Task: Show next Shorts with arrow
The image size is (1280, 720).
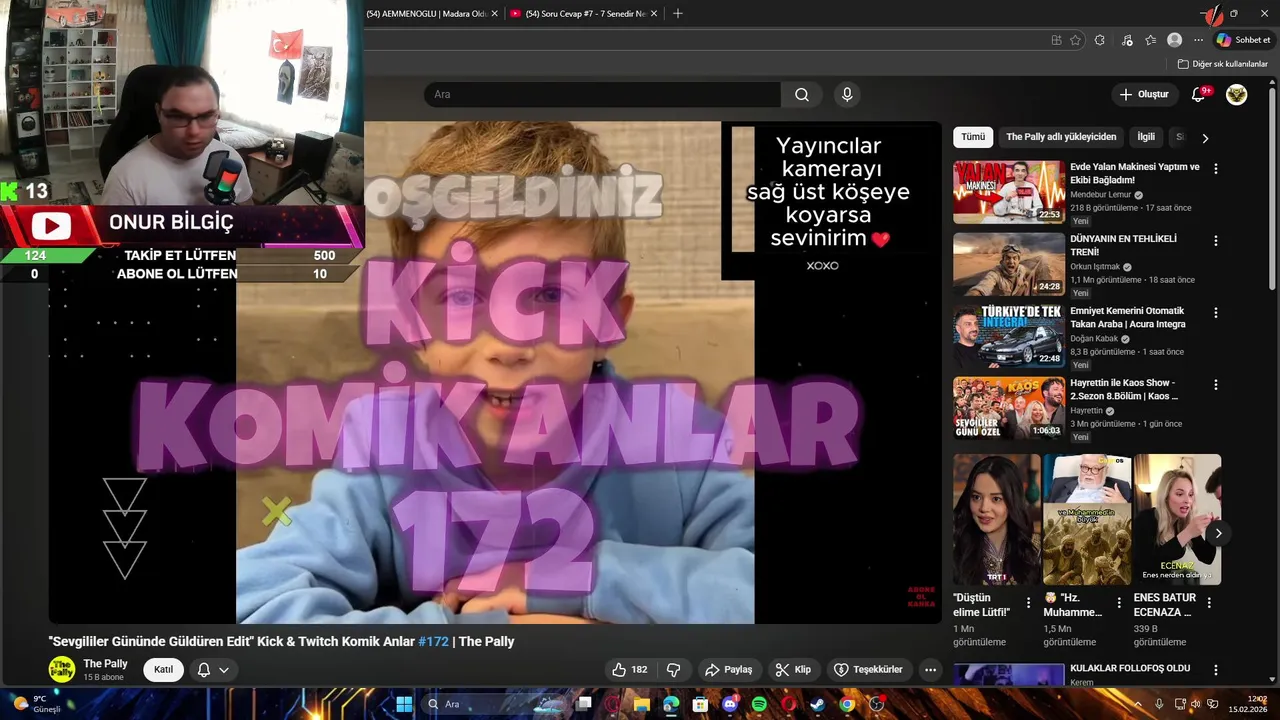Action: tap(1217, 533)
